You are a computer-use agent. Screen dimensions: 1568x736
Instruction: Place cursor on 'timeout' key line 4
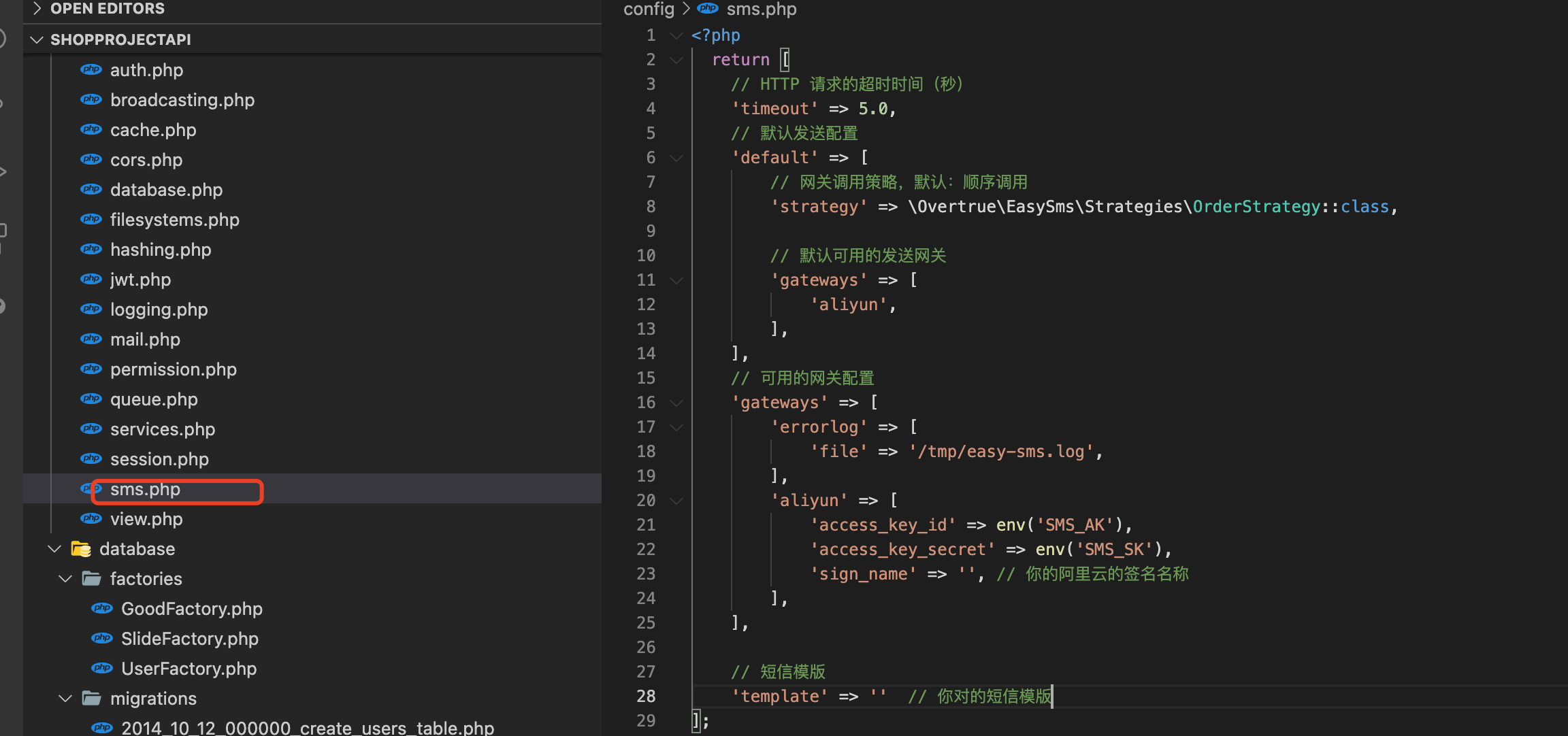774,109
